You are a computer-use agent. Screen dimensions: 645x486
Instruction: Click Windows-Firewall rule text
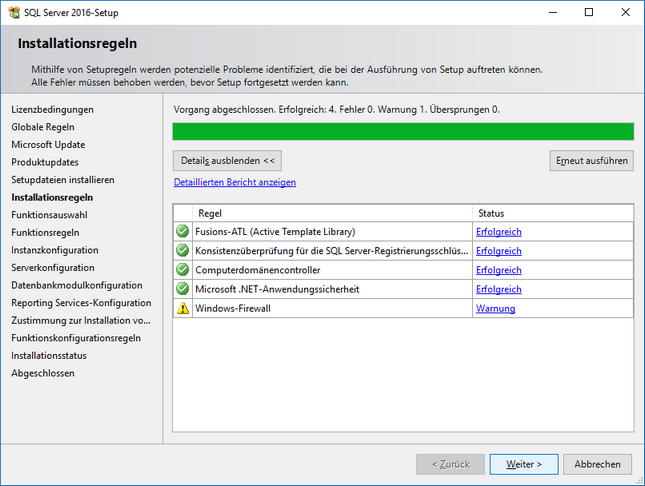pos(233,308)
